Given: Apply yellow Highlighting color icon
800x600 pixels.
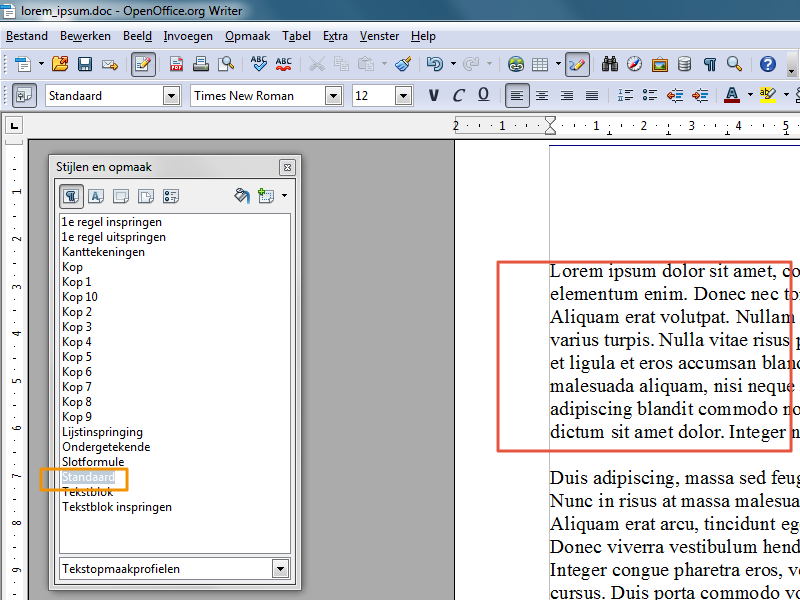Looking at the screenshot, I should tap(767, 95).
